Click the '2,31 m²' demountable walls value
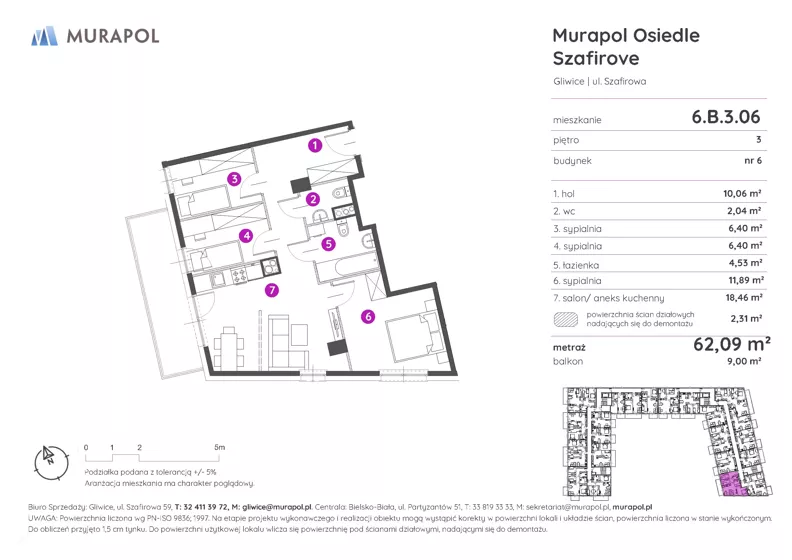 tap(746, 319)
